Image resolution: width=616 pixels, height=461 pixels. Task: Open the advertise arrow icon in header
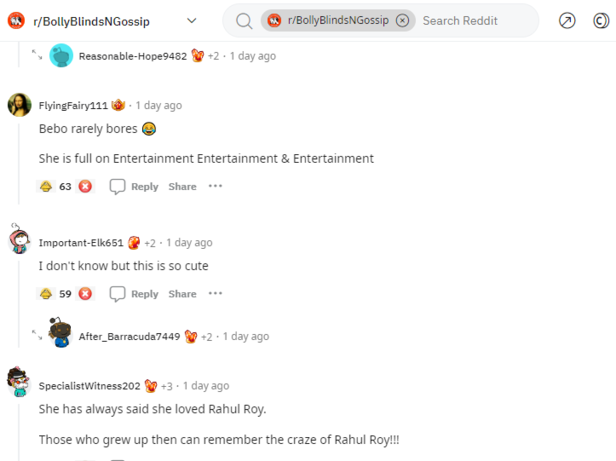point(567,20)
